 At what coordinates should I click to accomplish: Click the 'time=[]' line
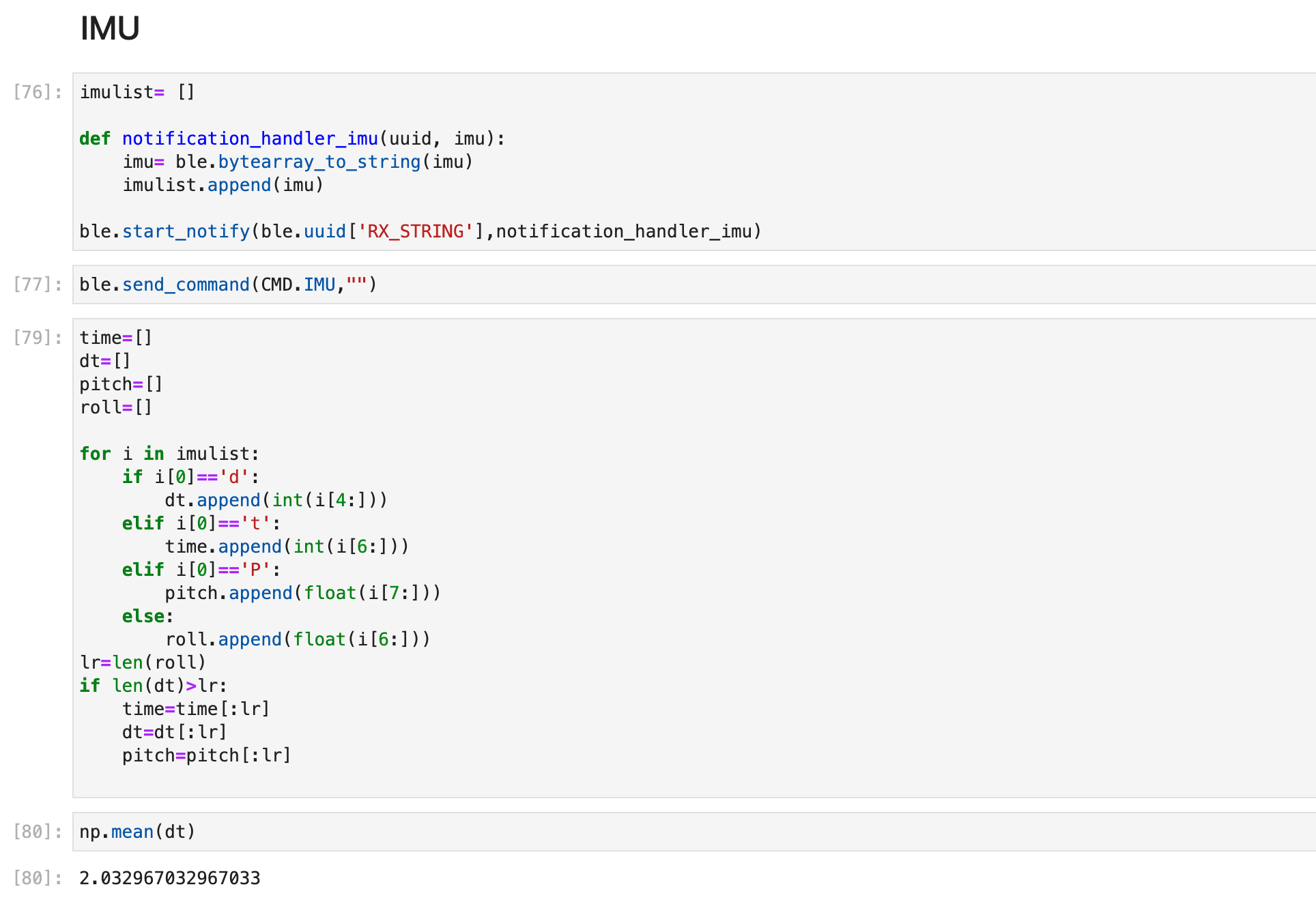tap(116, 338)
